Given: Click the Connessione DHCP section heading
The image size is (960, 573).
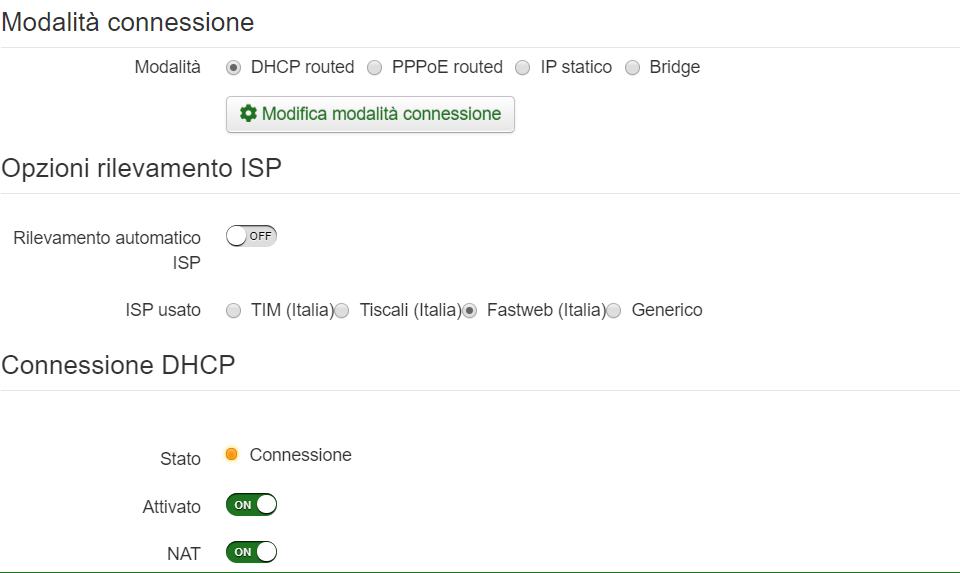Looking at the screenshot, I should 118,365.
